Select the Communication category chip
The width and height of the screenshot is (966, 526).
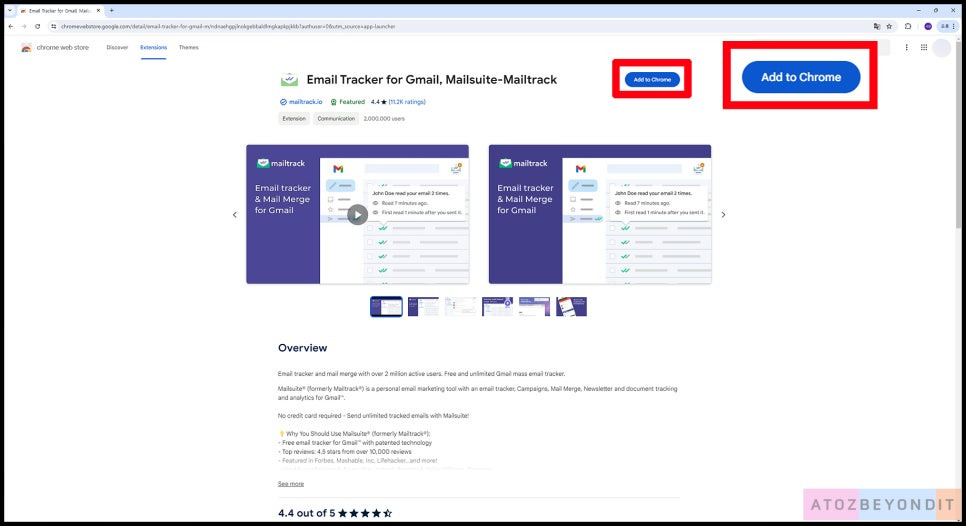(x=336, y=118)
